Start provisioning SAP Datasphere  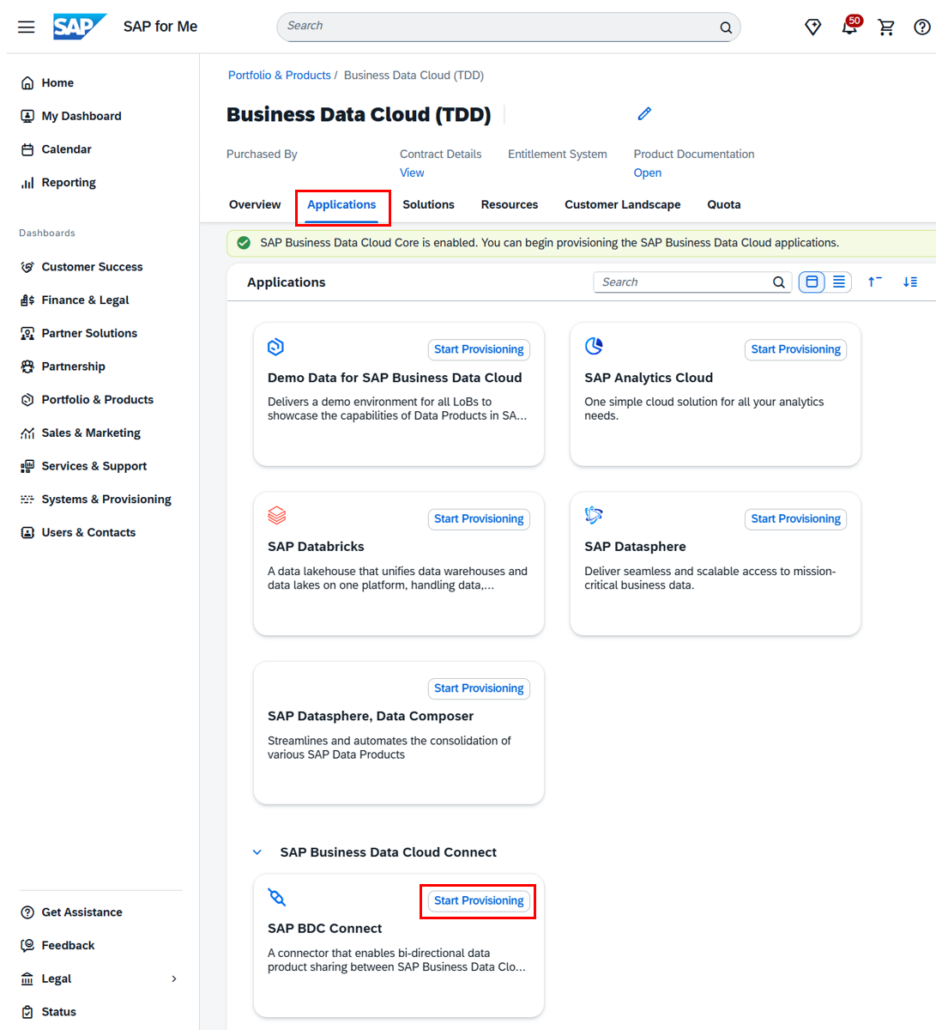(795, 519)
